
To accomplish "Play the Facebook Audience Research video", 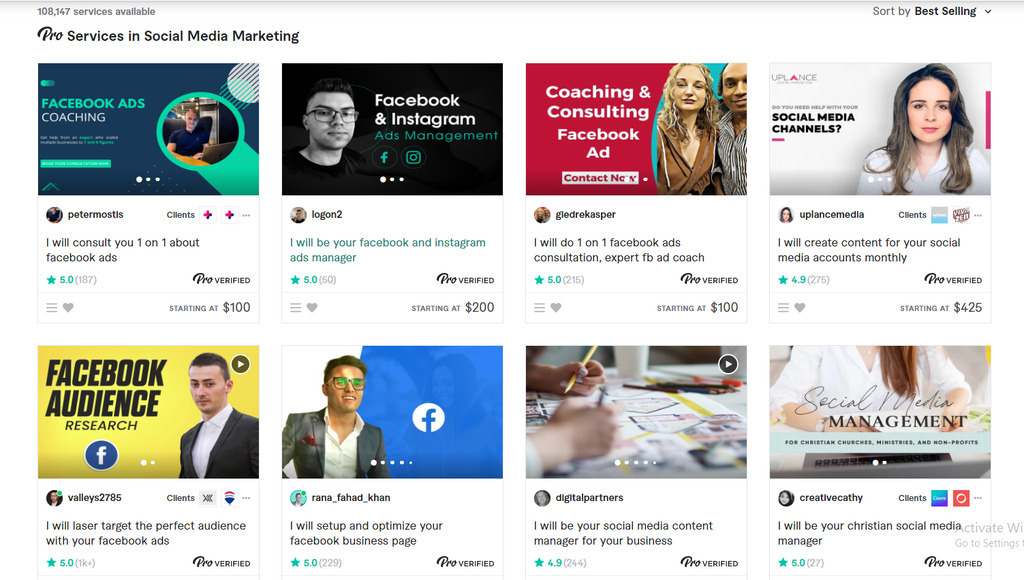I will pos(240,364).
